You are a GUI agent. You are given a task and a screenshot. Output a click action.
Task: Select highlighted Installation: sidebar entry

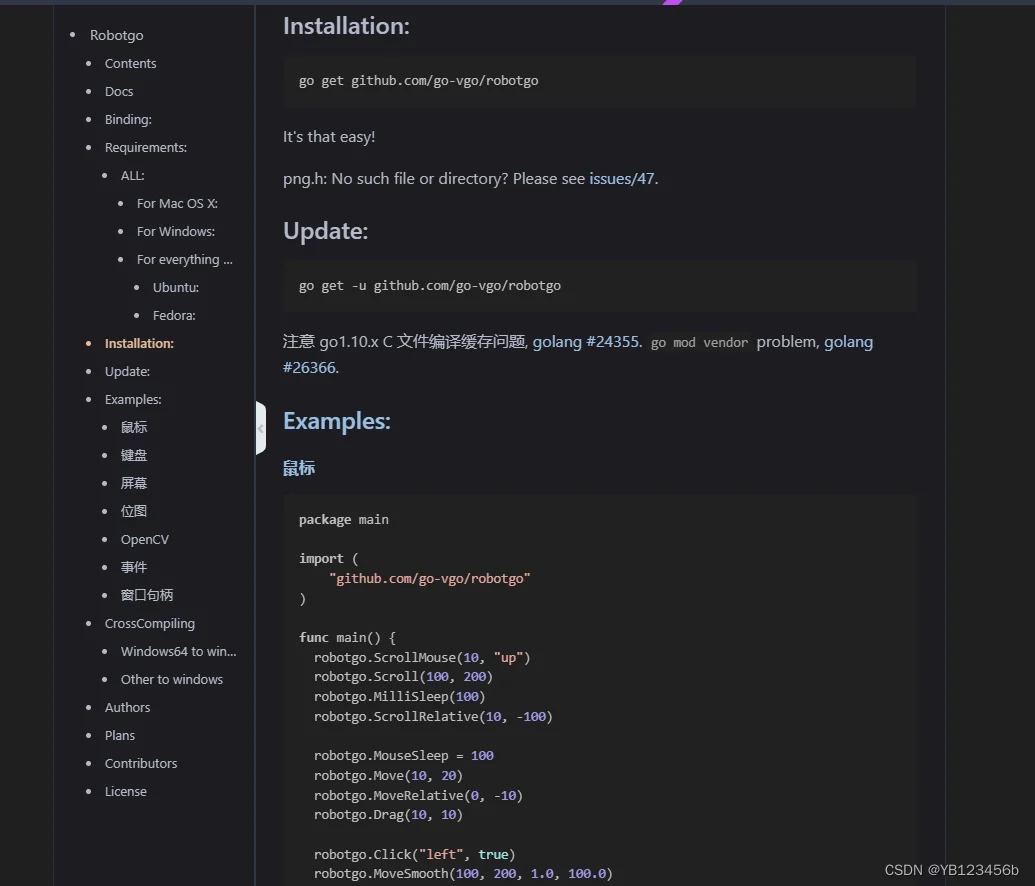coord(139,343)
